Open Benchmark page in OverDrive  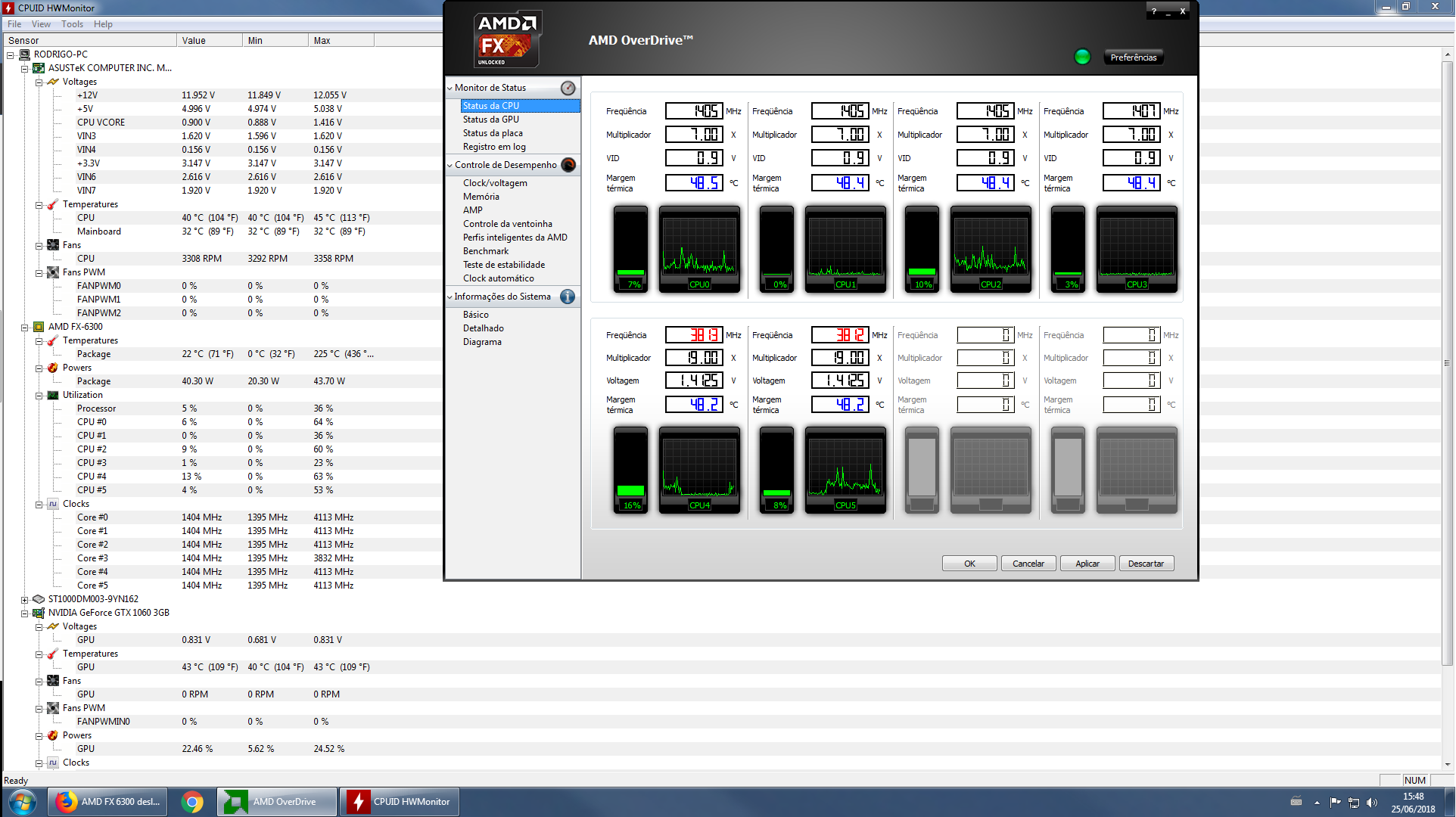486,251
